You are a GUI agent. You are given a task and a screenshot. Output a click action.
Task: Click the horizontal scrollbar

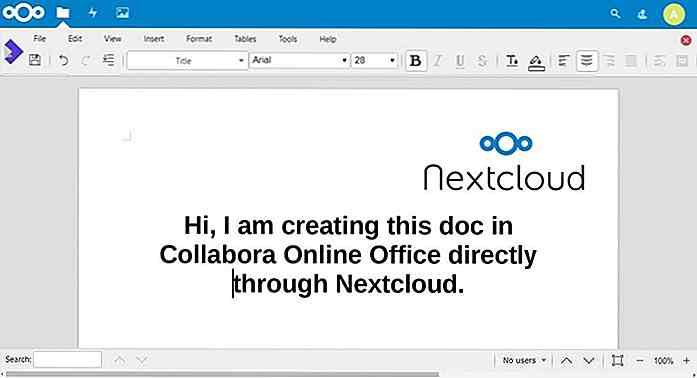222,374
